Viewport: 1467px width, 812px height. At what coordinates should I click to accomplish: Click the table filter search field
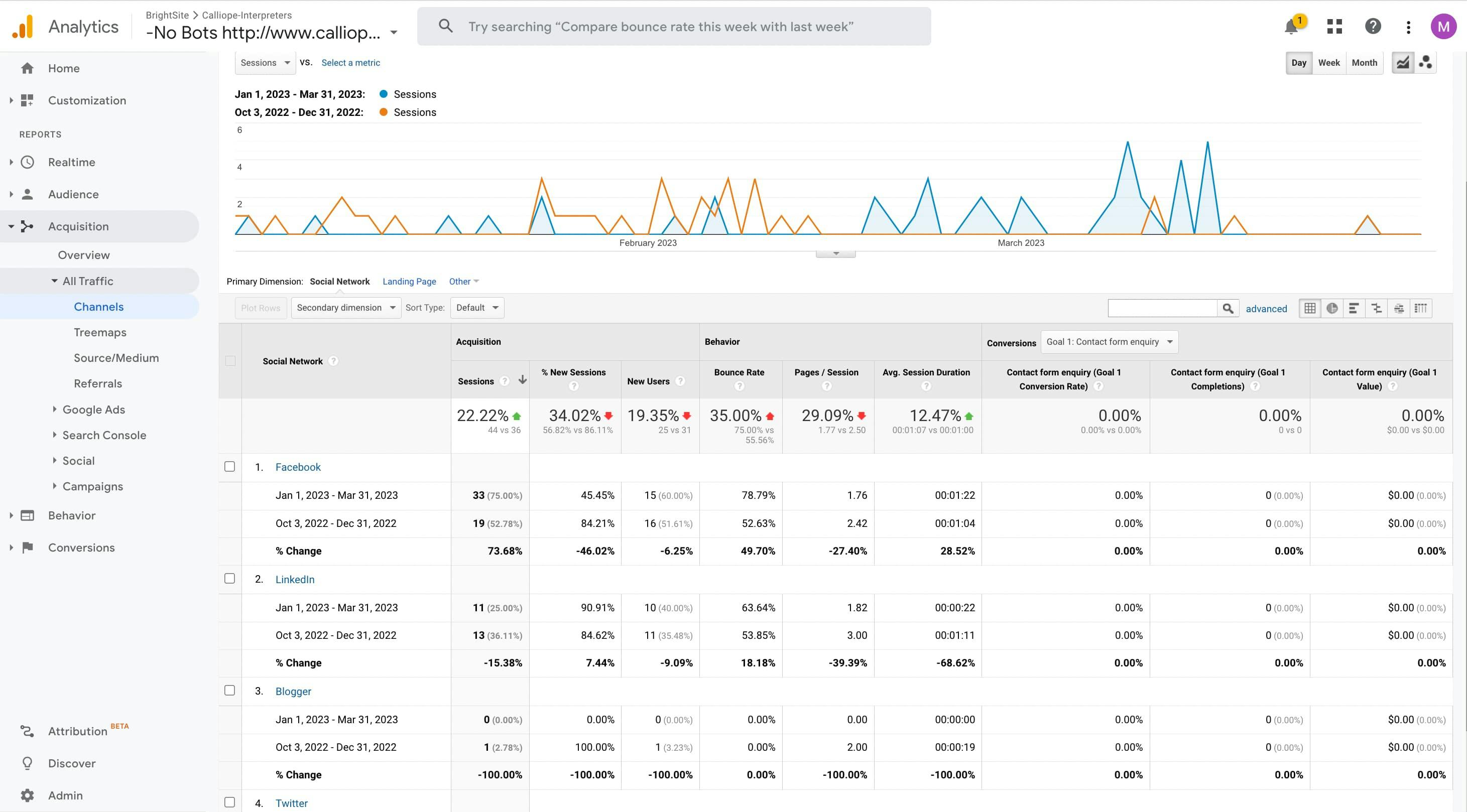1162,309
